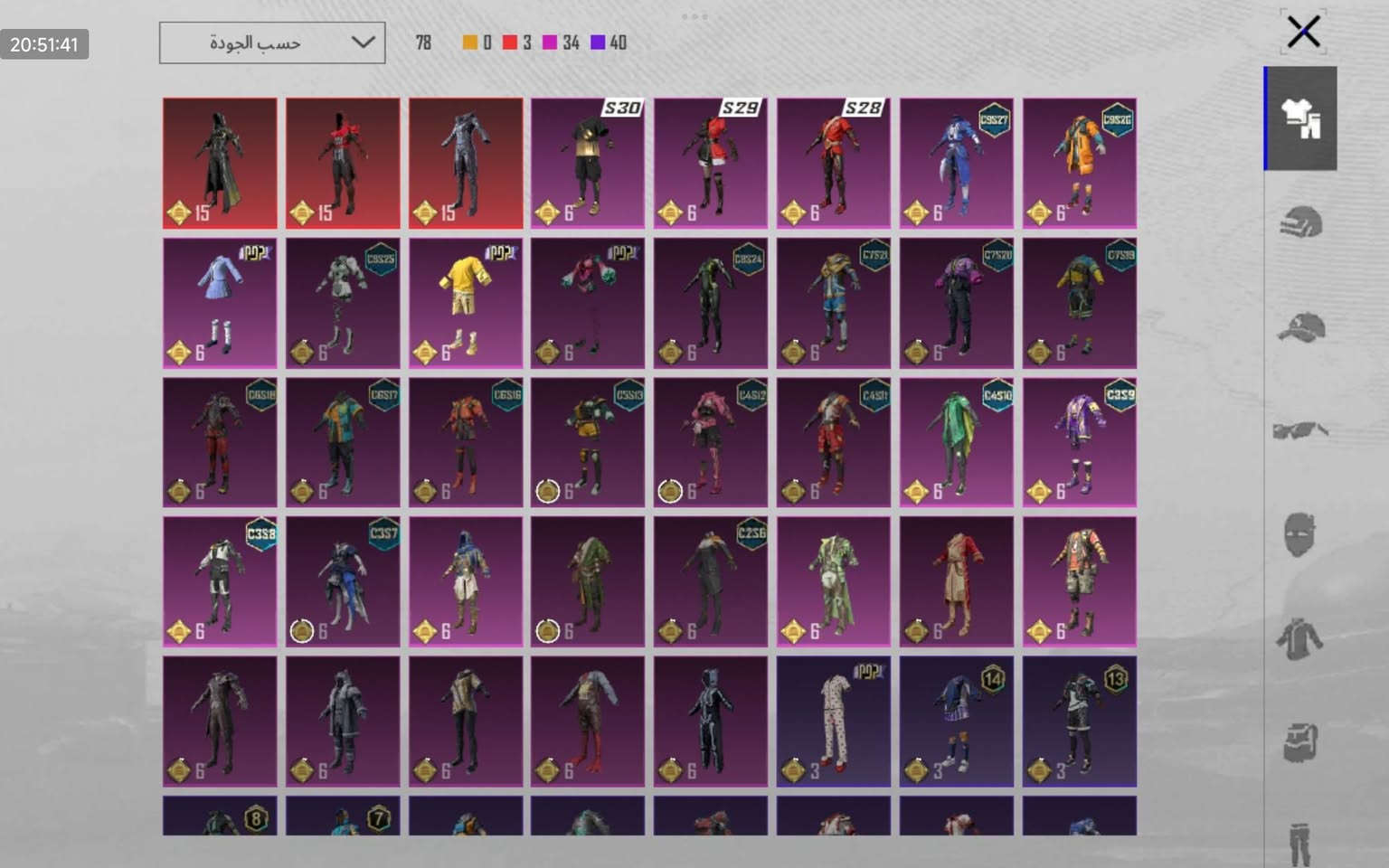
Task: Click the three-dot handle at top
Action: click(694, 16)
